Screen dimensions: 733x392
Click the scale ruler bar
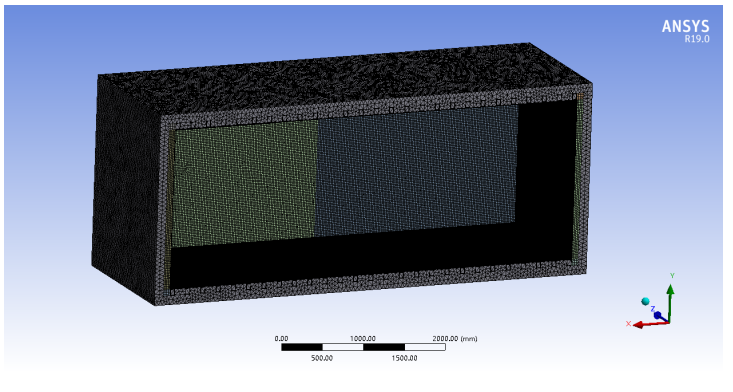pyautogui.click(x=363, y=347)
